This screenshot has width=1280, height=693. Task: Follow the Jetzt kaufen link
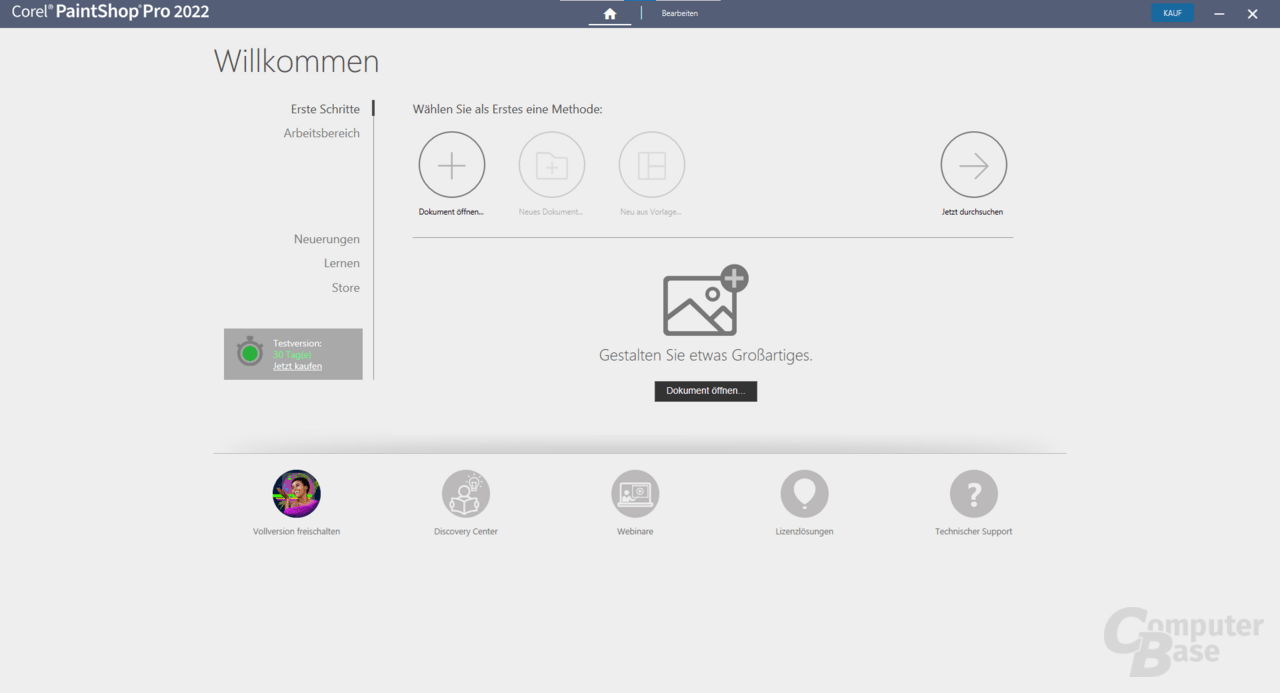point(296,365)
